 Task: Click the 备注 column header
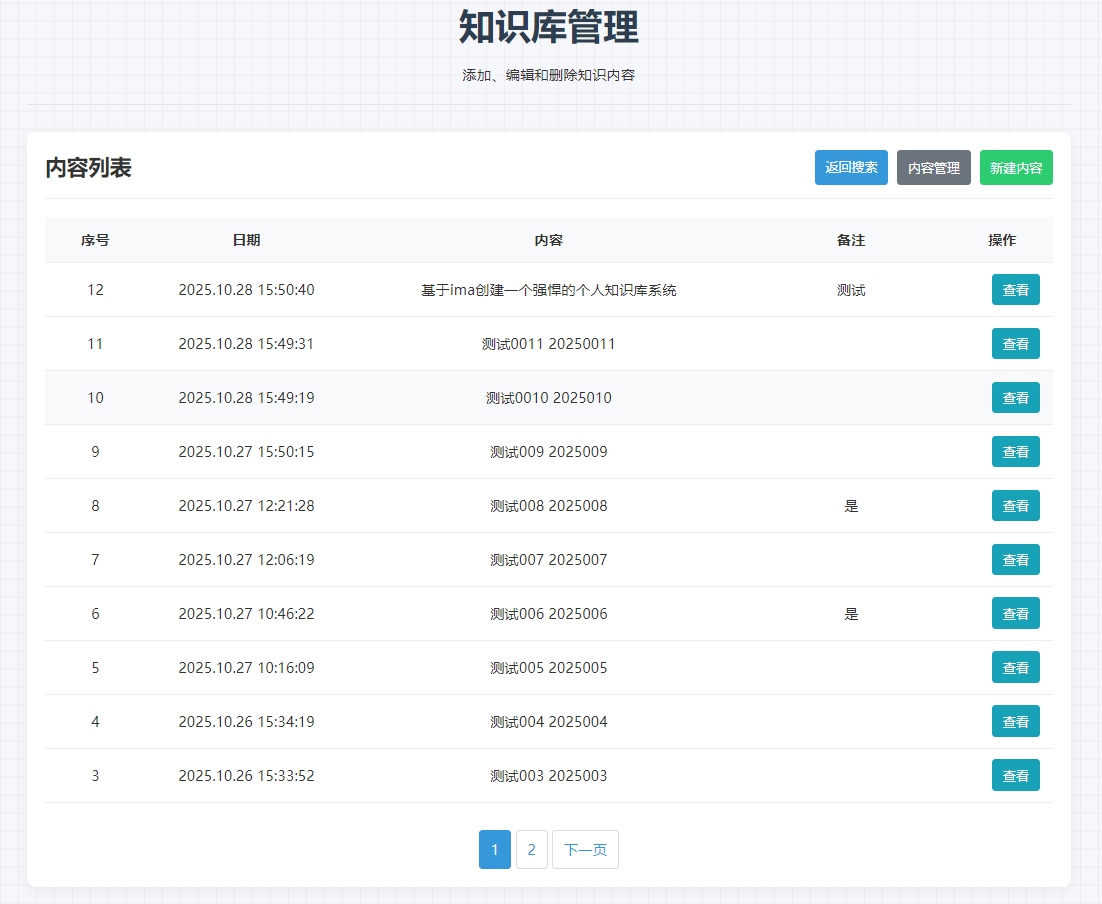pos(851,240)
